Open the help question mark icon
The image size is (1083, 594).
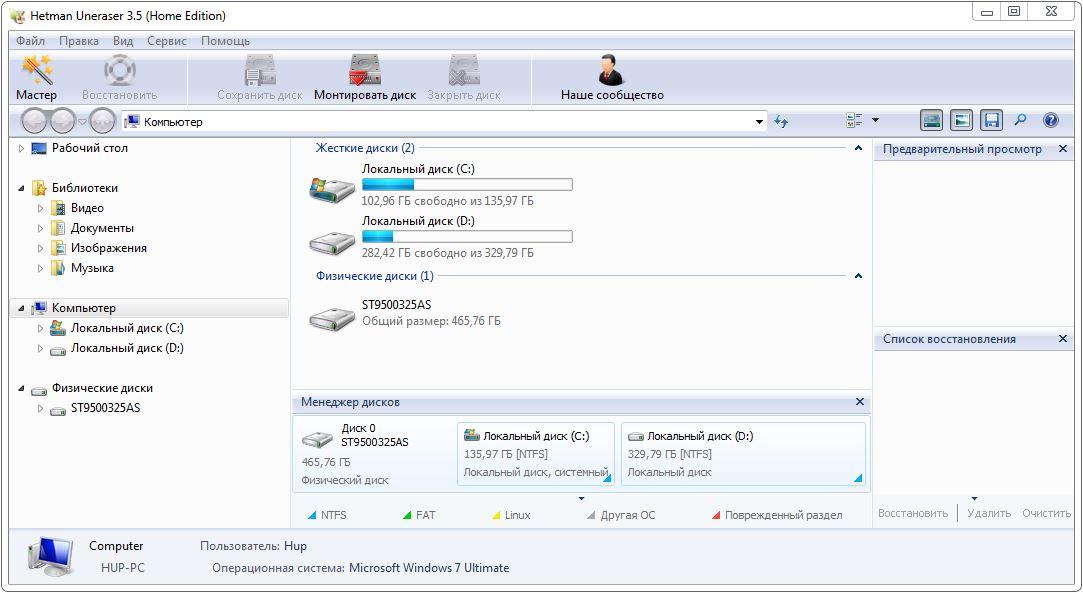coord(1051,120)
